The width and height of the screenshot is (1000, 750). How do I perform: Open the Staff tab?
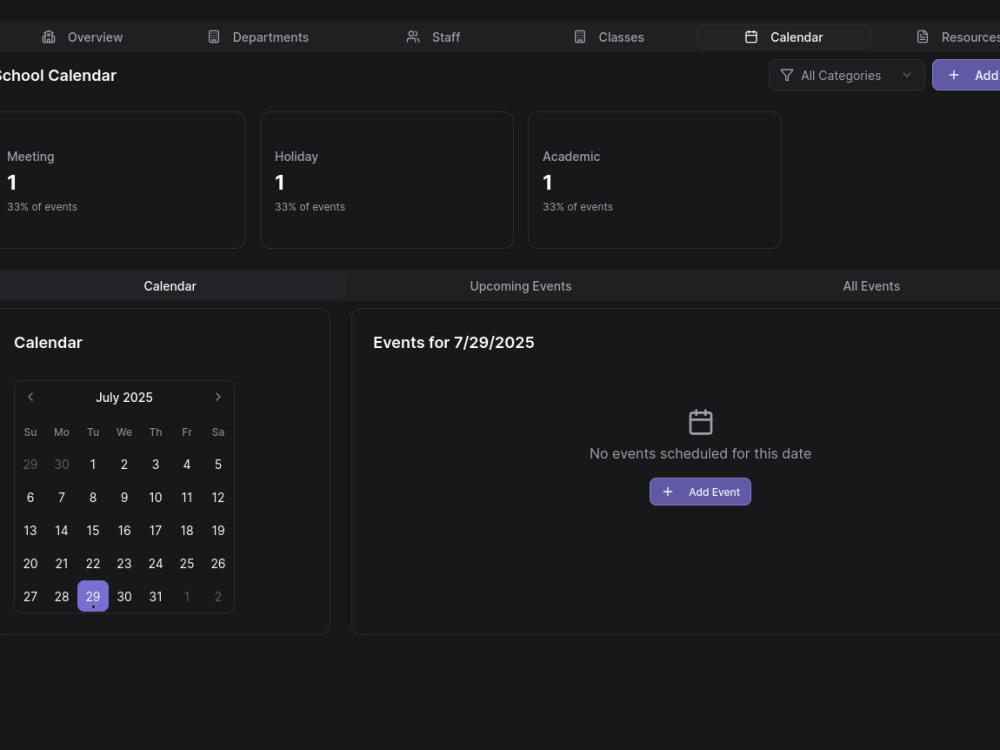[x=433, y=37]
